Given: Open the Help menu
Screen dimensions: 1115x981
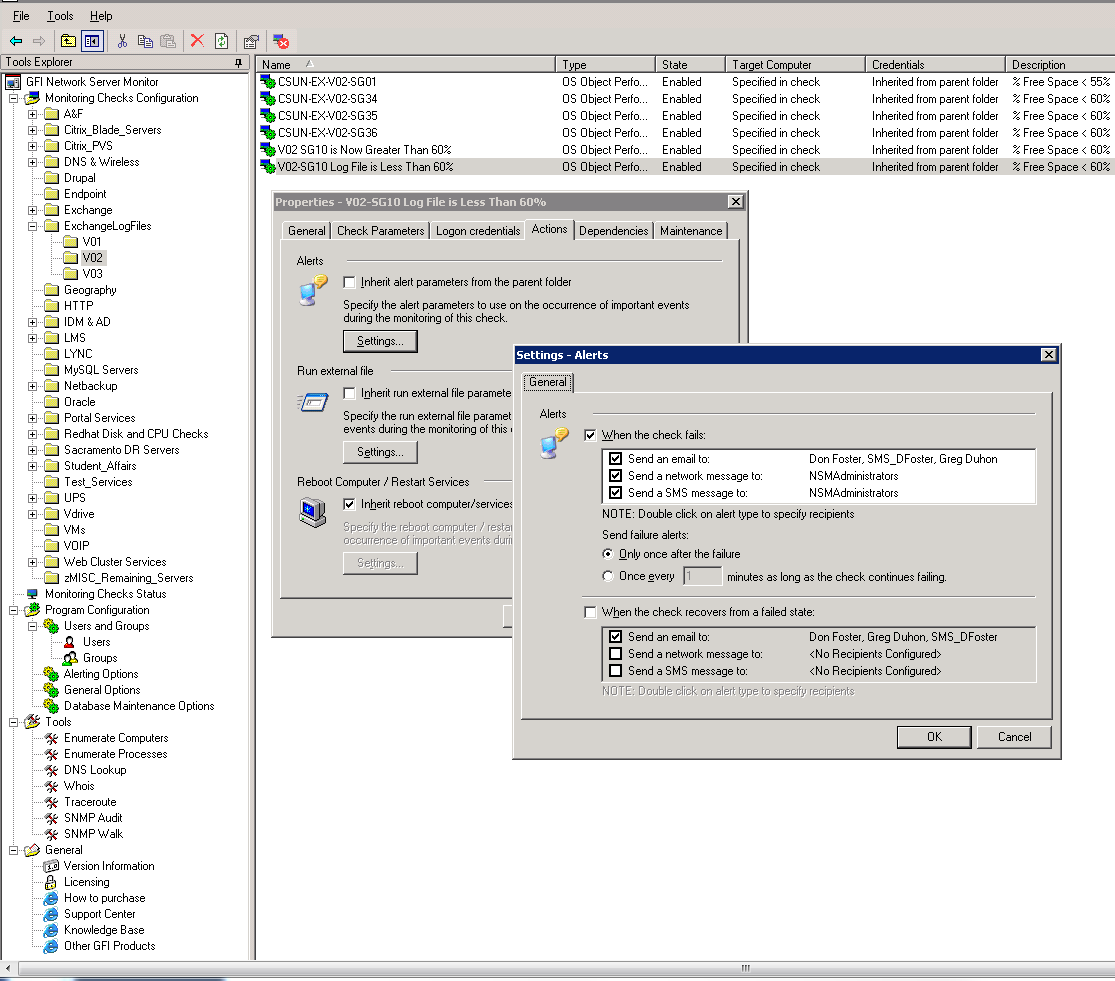Looking at the screenshot, I should coord(101,16).
